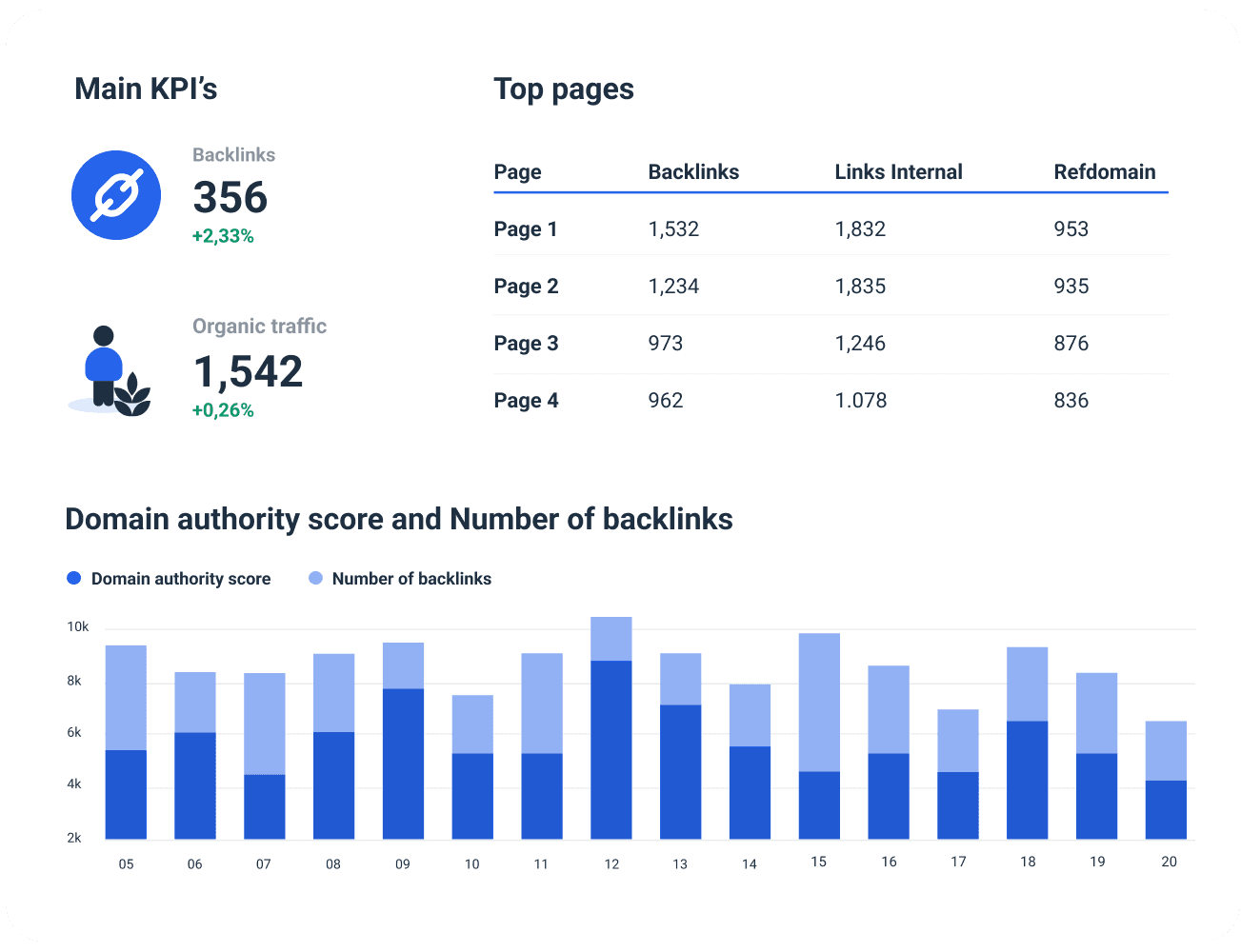The width and height of the screenshot is (1241, 952).
Task: Select the Page 2 table row
Action: [527, 286]
